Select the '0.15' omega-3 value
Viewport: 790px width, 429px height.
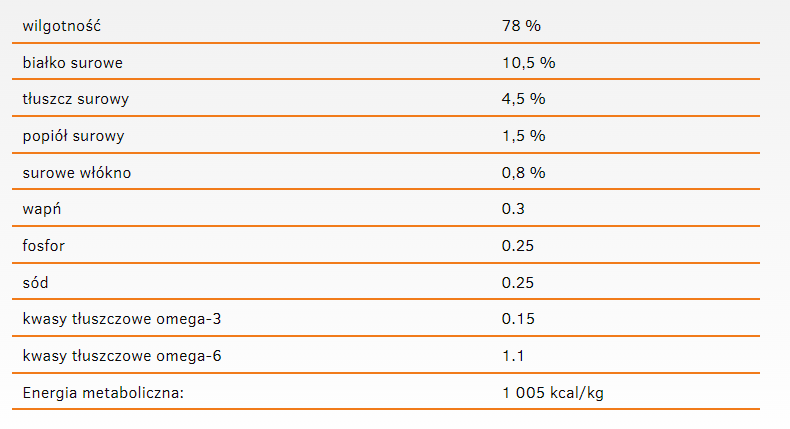point(518,320)
